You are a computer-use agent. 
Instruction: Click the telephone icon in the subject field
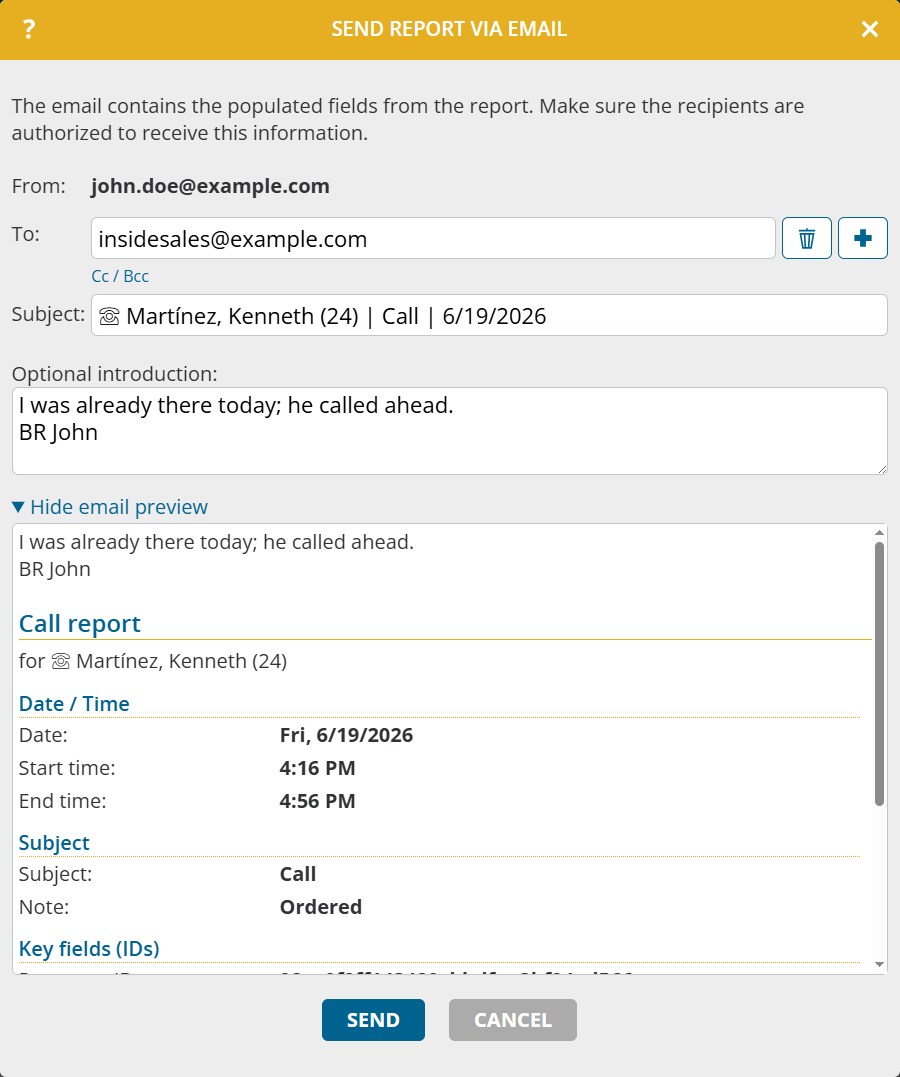pyautogui.click(x=109, y=316)
